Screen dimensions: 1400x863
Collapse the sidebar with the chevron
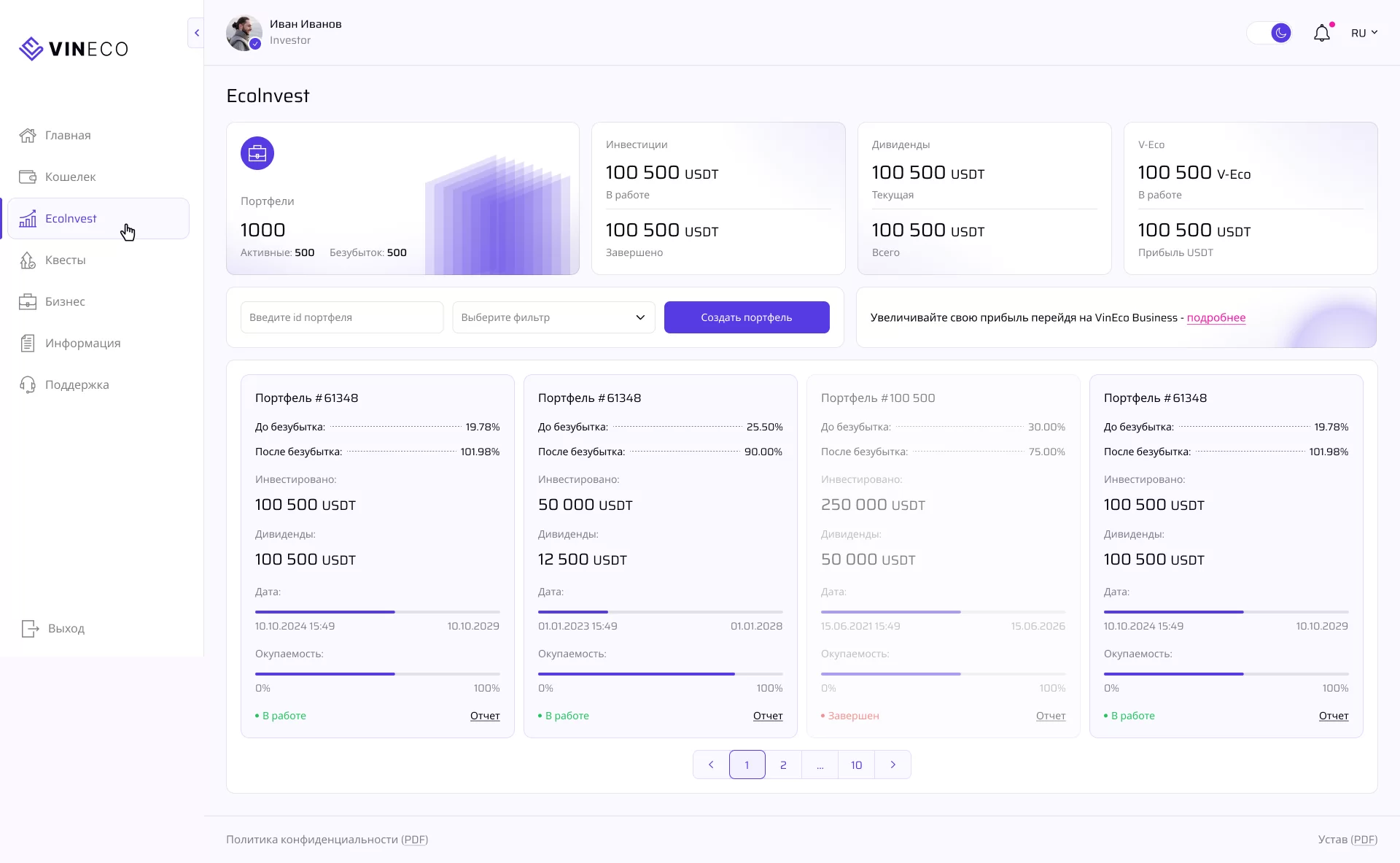(x=196, y=33)
